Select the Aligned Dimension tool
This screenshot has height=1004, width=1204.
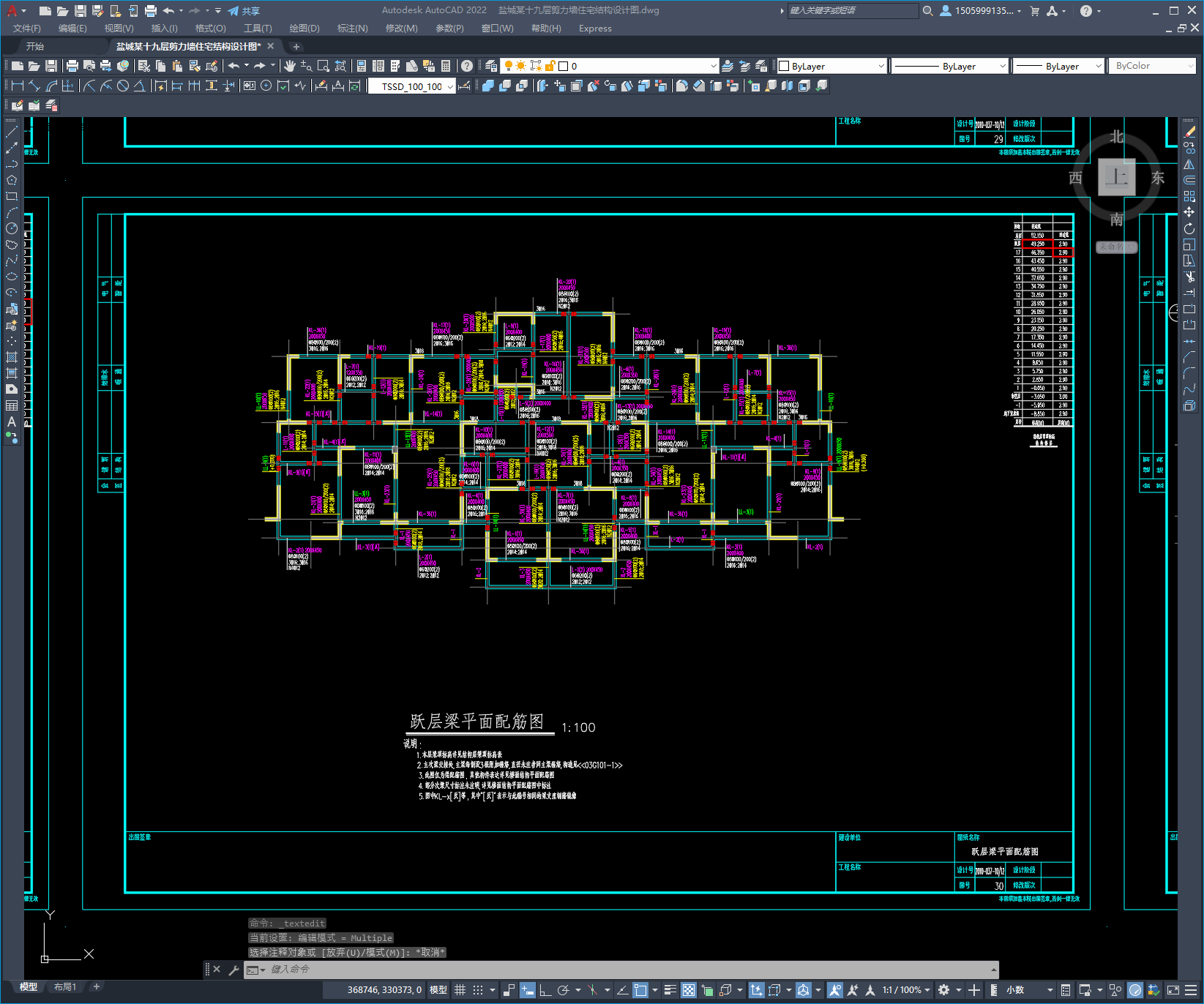[x=34, y=86]
